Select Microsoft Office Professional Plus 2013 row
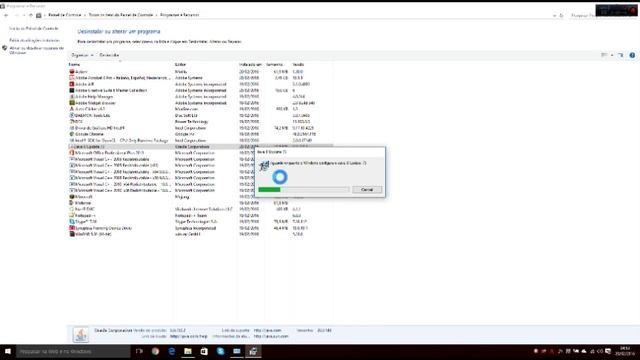Viewport: 640px width, 360px height. pyautogui.click(x=200, y=153)
